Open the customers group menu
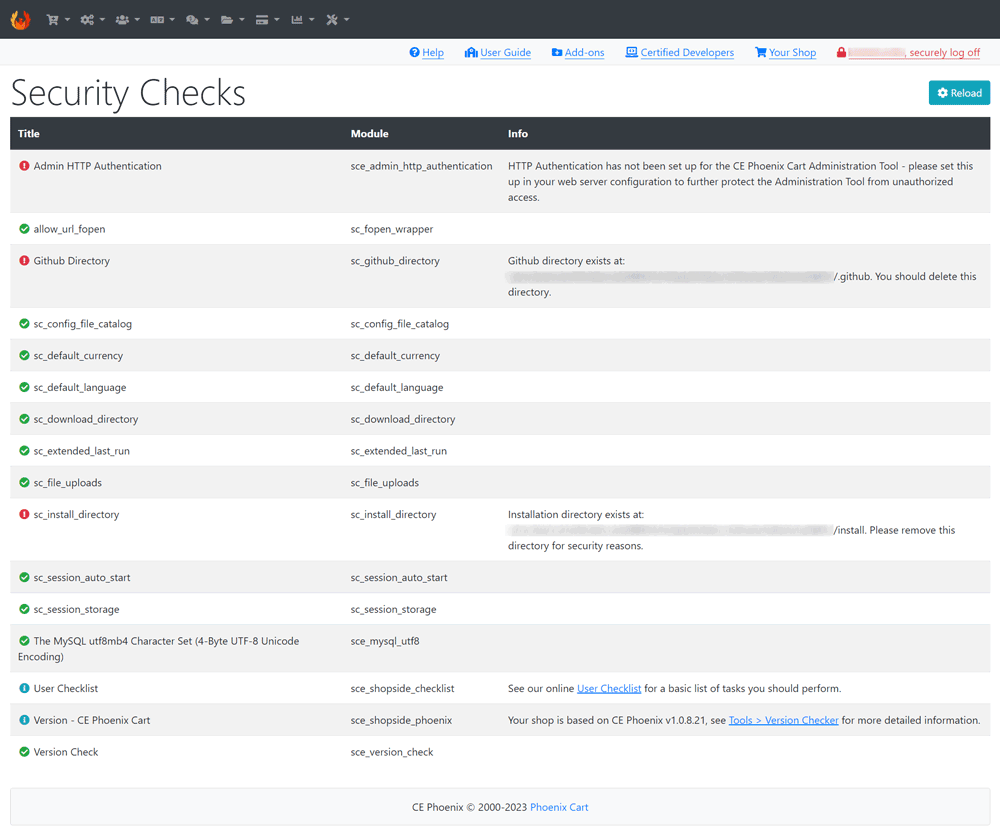 coord(128,20)
